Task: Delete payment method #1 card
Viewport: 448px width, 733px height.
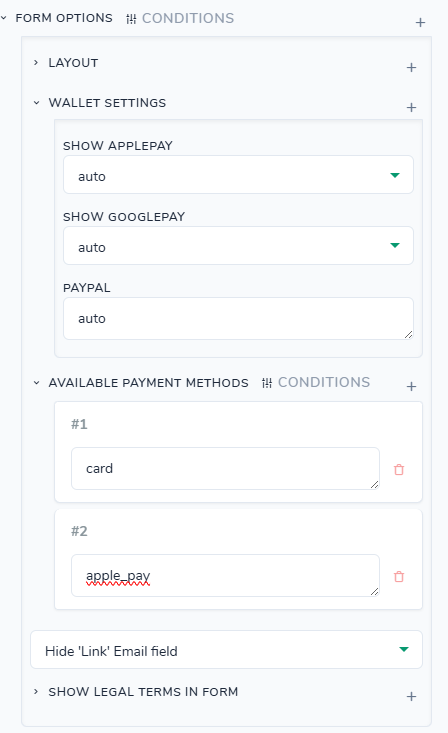Action: click(399, 469)
